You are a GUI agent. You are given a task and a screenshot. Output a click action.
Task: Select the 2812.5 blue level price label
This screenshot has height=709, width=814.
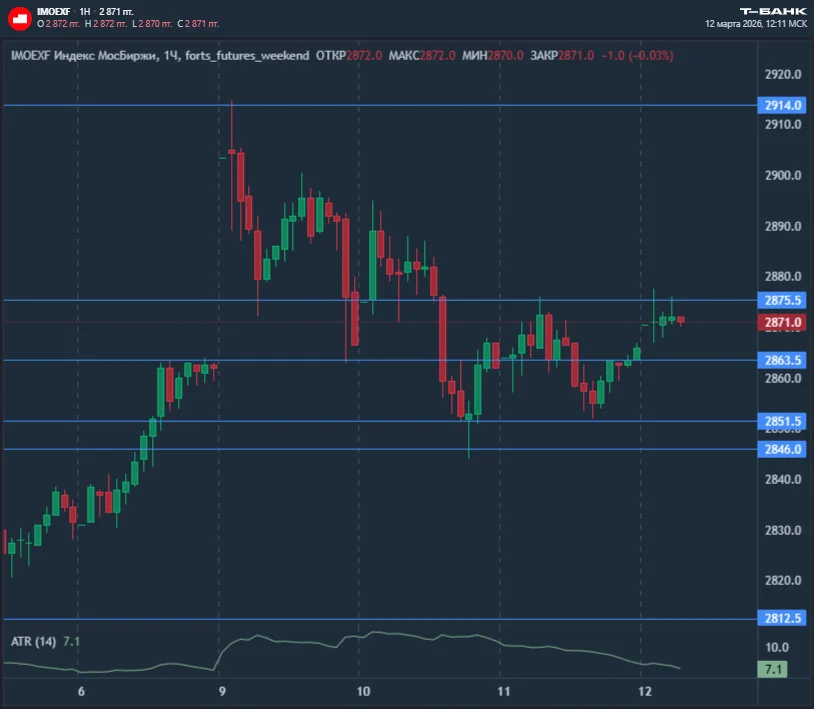point(782,618)
